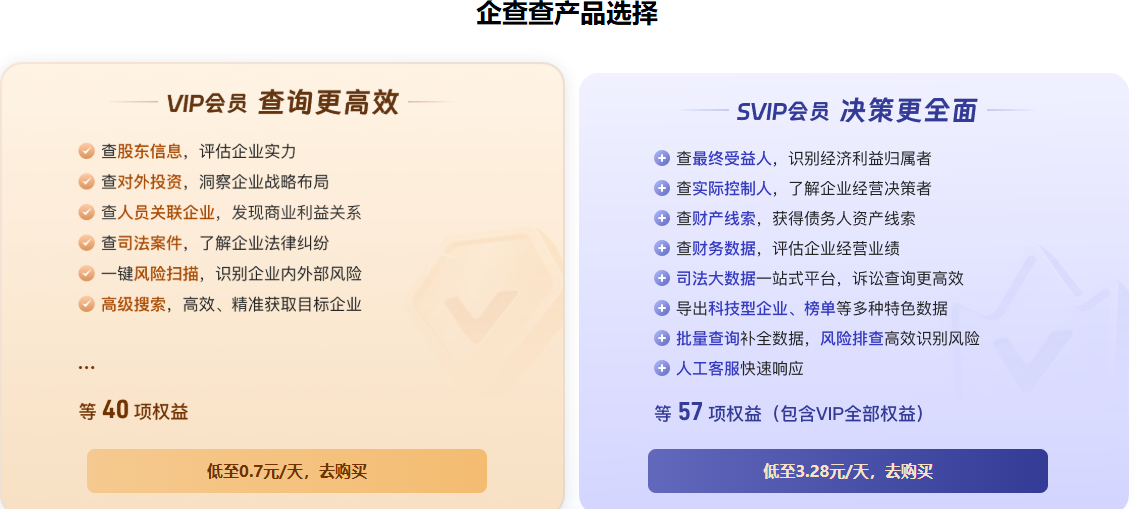Click the checkmark icon beside 高级搜索
This screenshot has width=1134, height=509.
[86, 304]
